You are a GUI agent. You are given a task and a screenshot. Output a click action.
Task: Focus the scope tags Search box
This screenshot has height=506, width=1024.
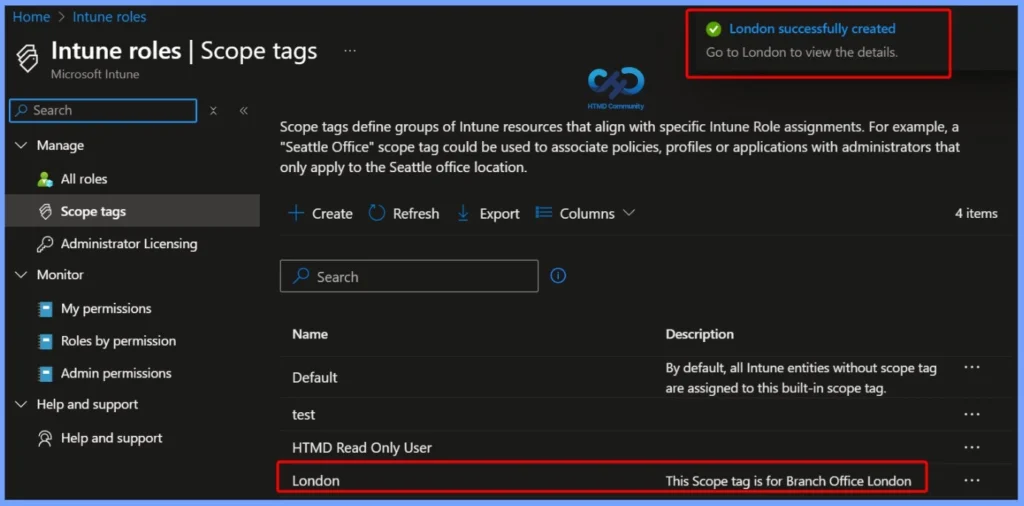pos(409,276)
